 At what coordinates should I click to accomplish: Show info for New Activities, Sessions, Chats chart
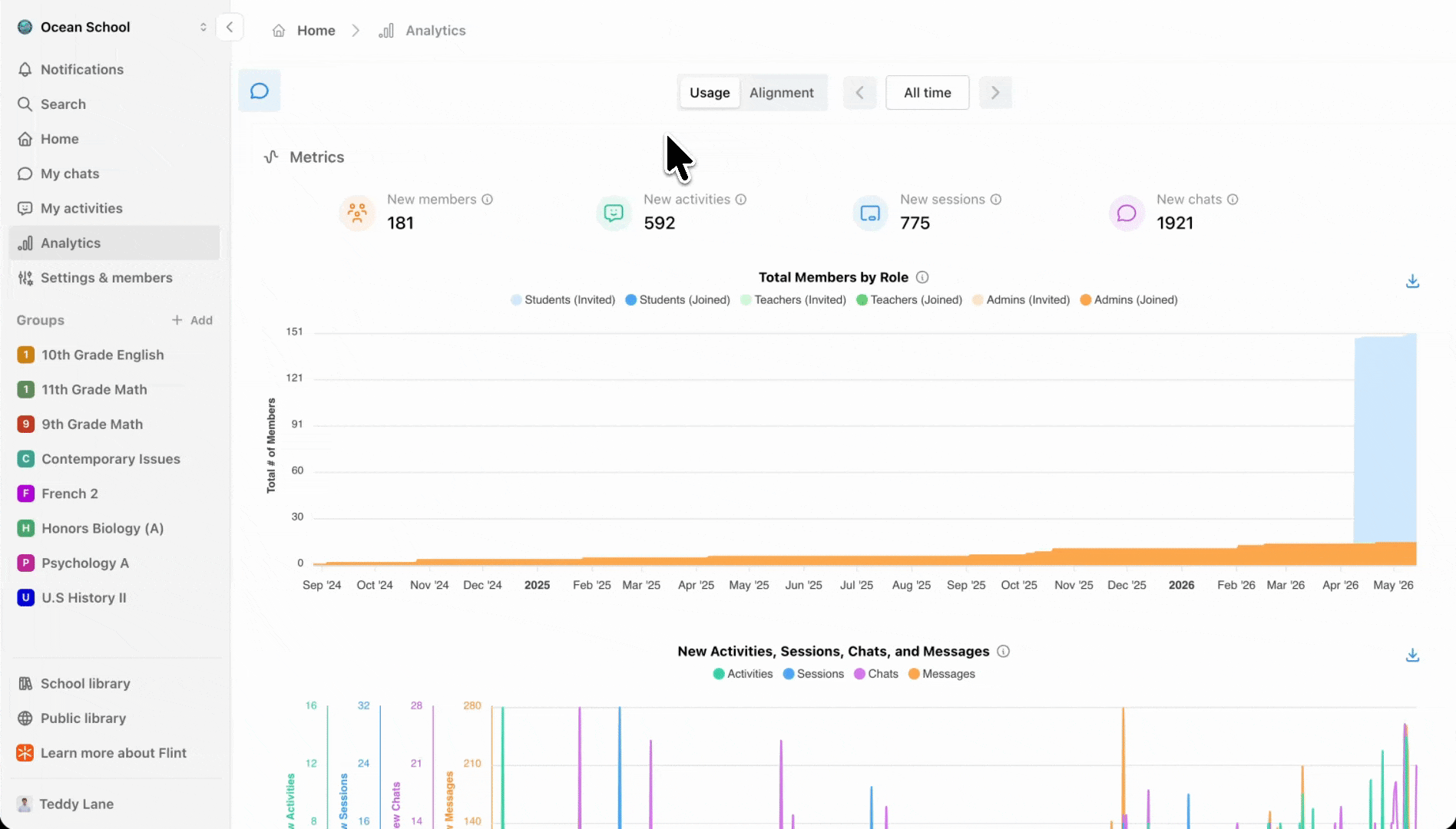click(x=1003, y=651)
